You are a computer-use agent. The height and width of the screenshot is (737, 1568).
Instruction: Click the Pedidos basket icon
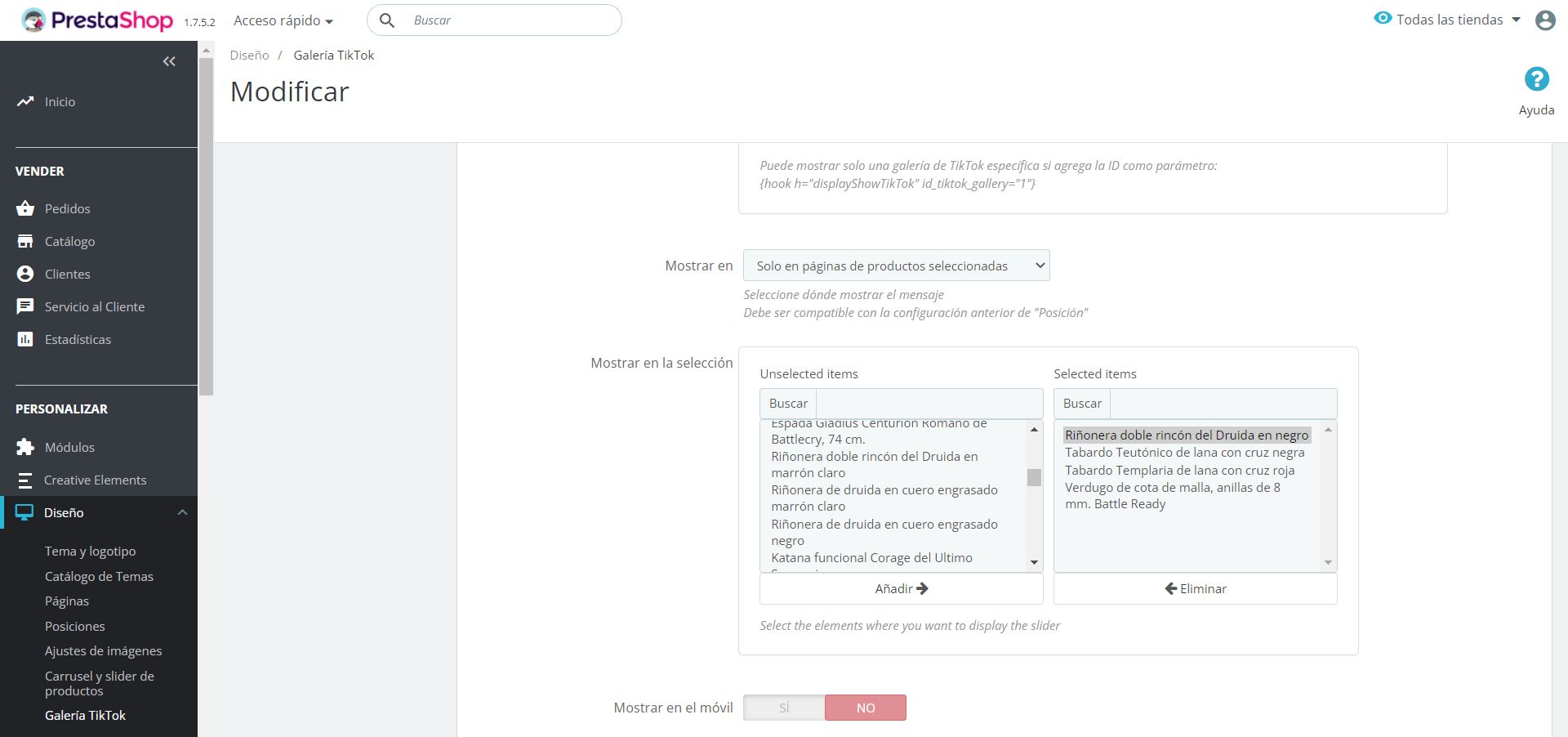[x=25, y=208]
